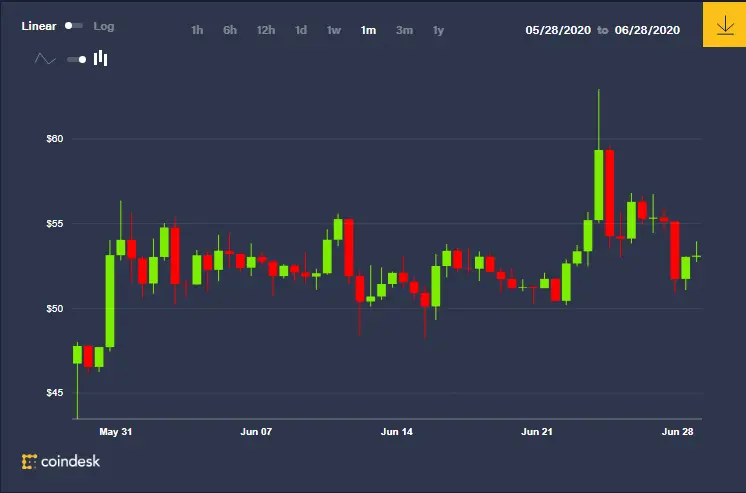
Task: Click the tall green candle peaking above $60
Action: [599, 185]
